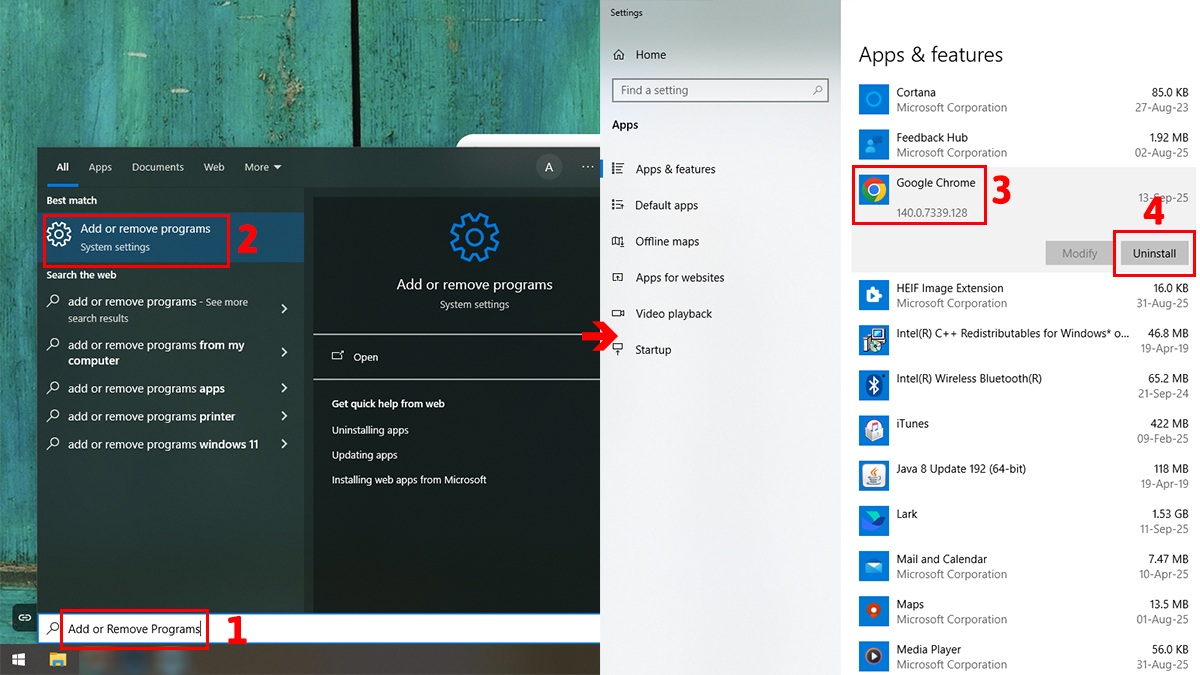Switch to the Documents search tab
Screen dimensions: 1200x675
tap(158, 167)
